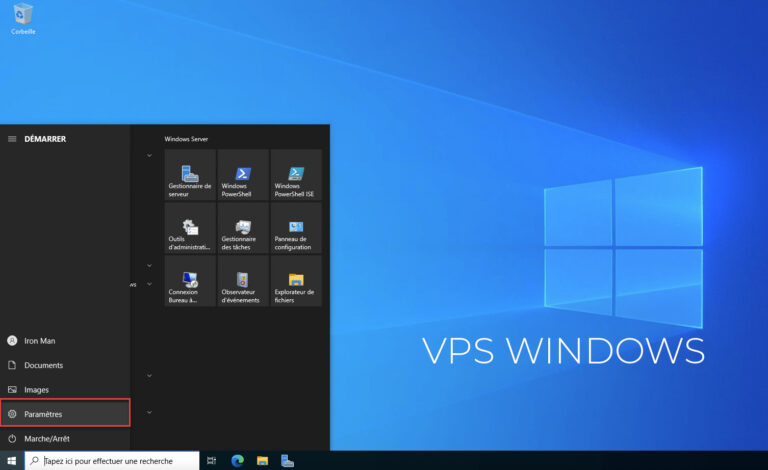This screenshot has width=768, height=470.
Task: Open Connexion Bureau à distance tile
Action: pyautogui.click(x=190, y=281)
